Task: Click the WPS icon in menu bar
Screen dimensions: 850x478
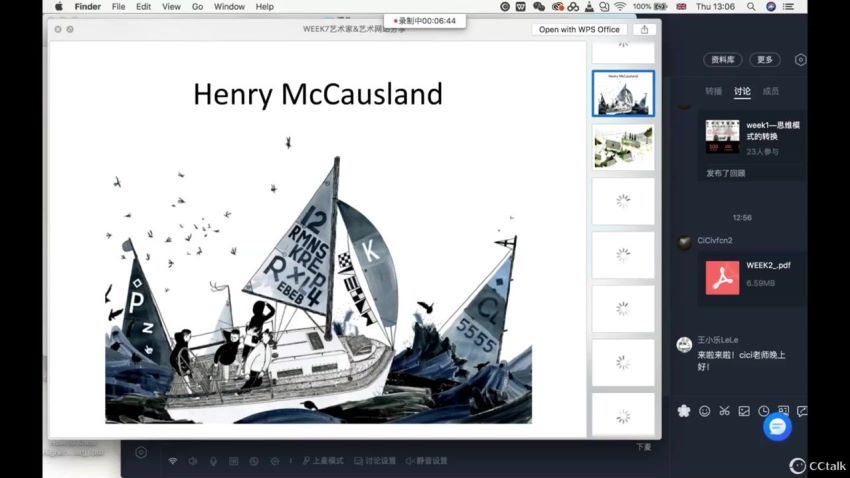Action: tap(521, 7)
